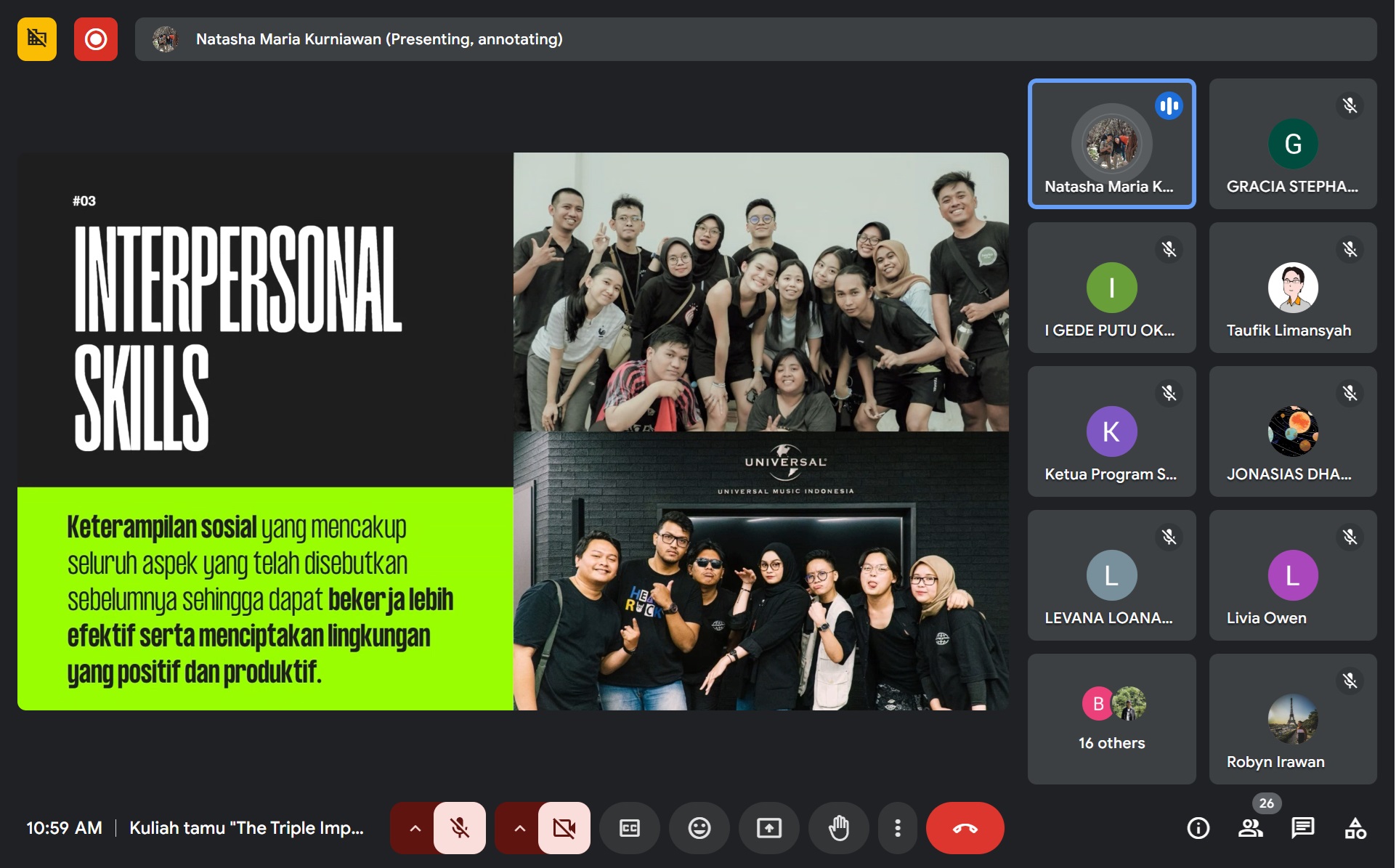Open the in-call chat panel
The width and height of the screenshot is (1396, 868).
pos(1302,828)
